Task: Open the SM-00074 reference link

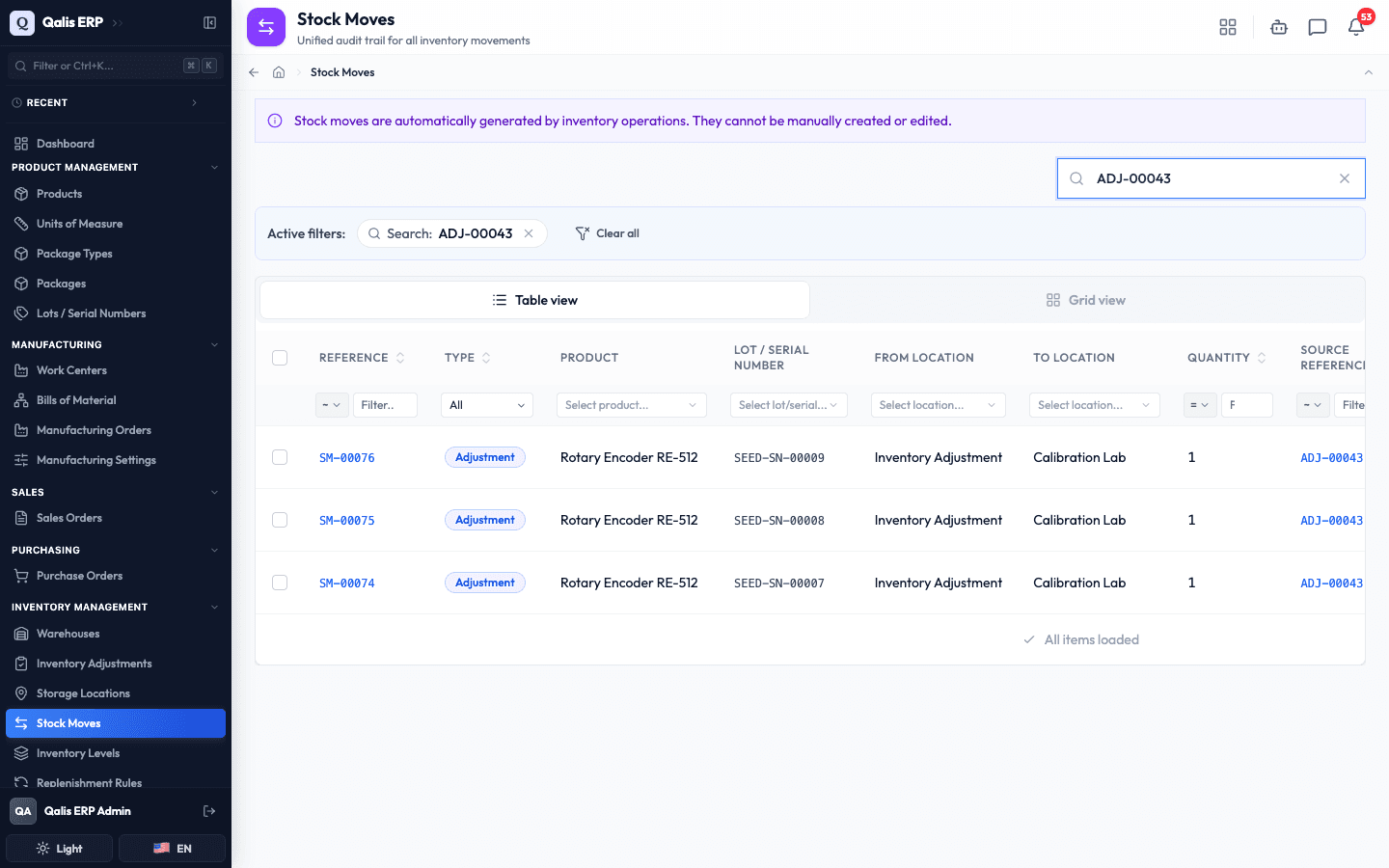Action: [x=347, y=583]
